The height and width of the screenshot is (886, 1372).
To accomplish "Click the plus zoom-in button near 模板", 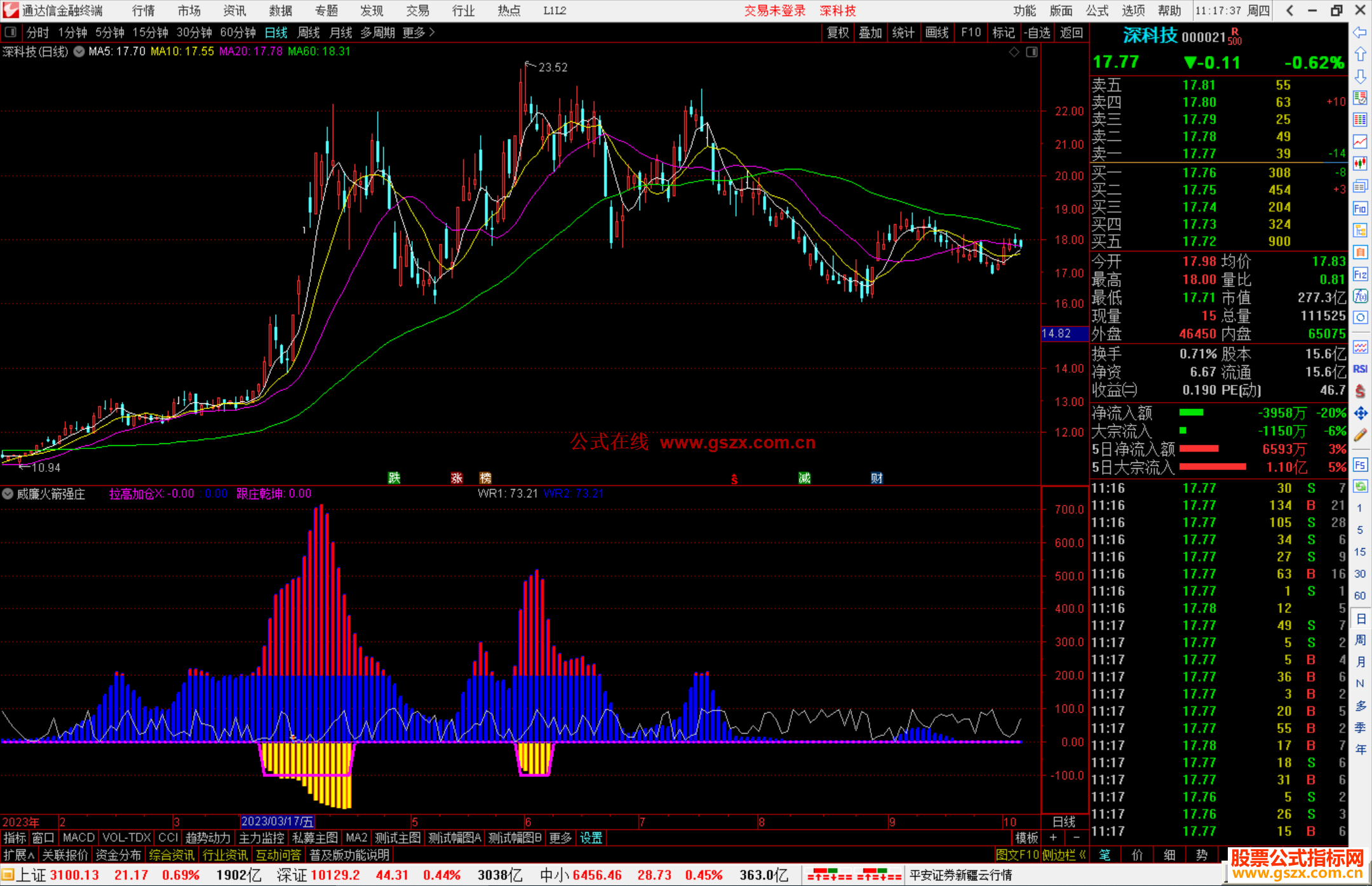I will [x=1053, y=838].
